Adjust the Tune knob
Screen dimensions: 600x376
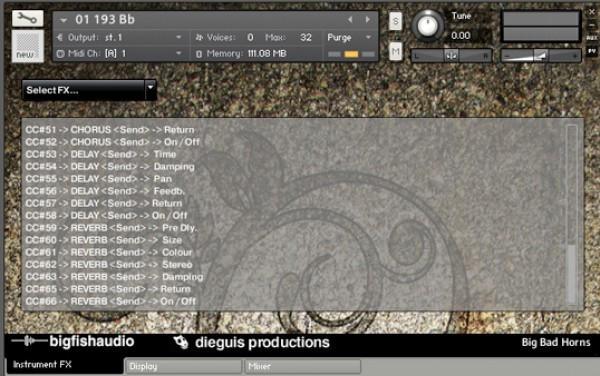(428, 25)
